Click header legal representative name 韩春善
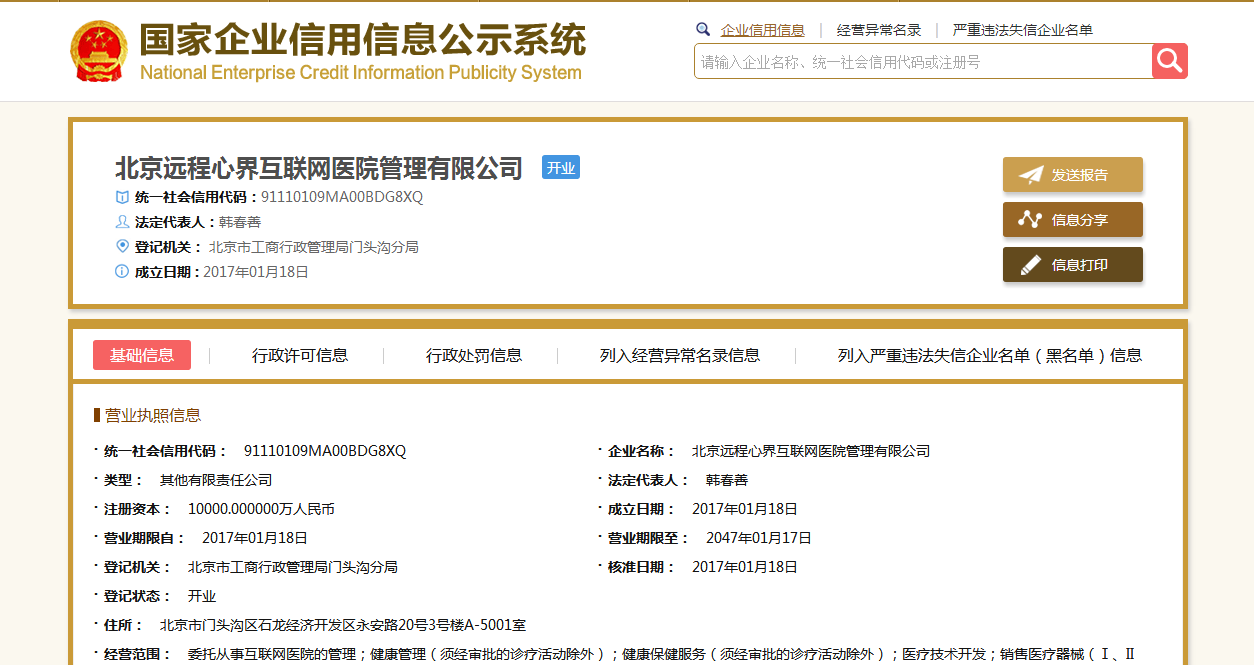This screenshot has height=665, width=1254. click(240, 222)
